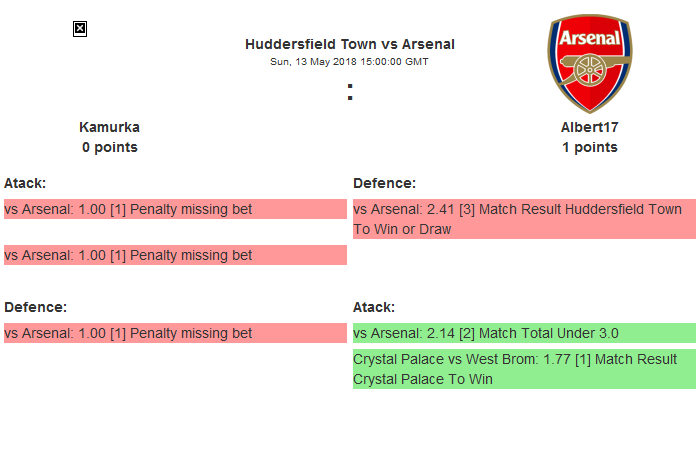
Task: Select Penalty missing bet under Kamurka's Defence
Action: (x=175, y=333)
